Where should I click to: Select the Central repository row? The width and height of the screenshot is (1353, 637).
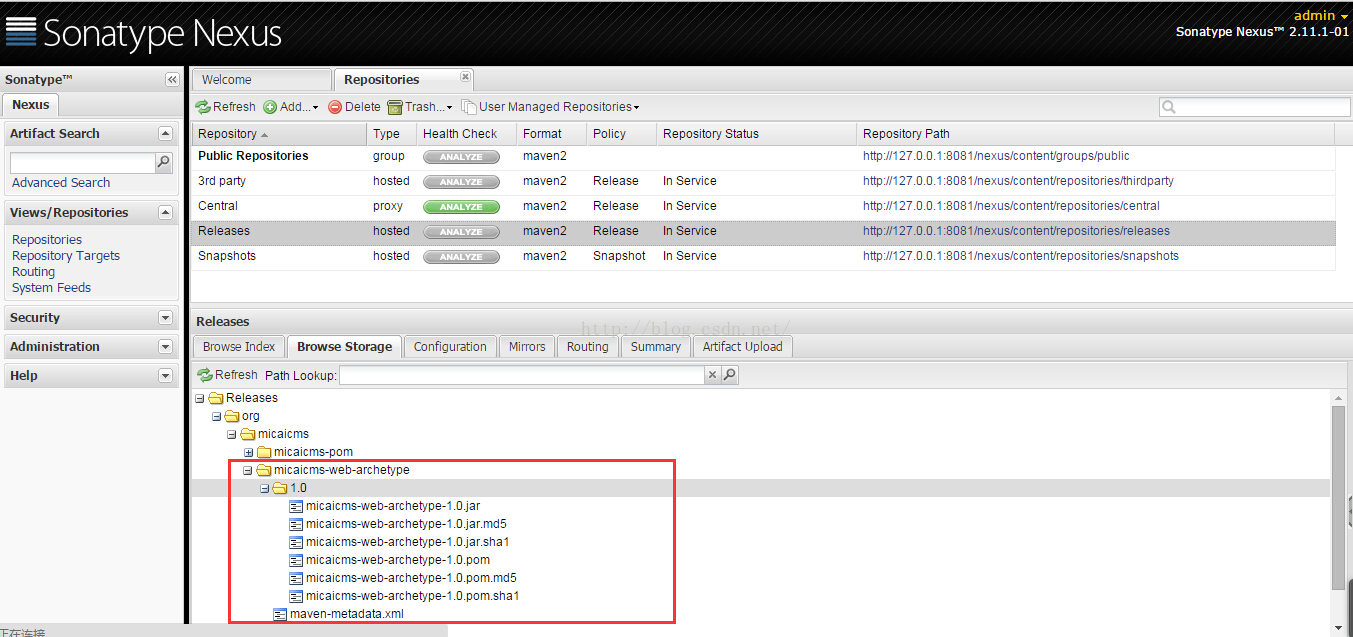point(763,206)
